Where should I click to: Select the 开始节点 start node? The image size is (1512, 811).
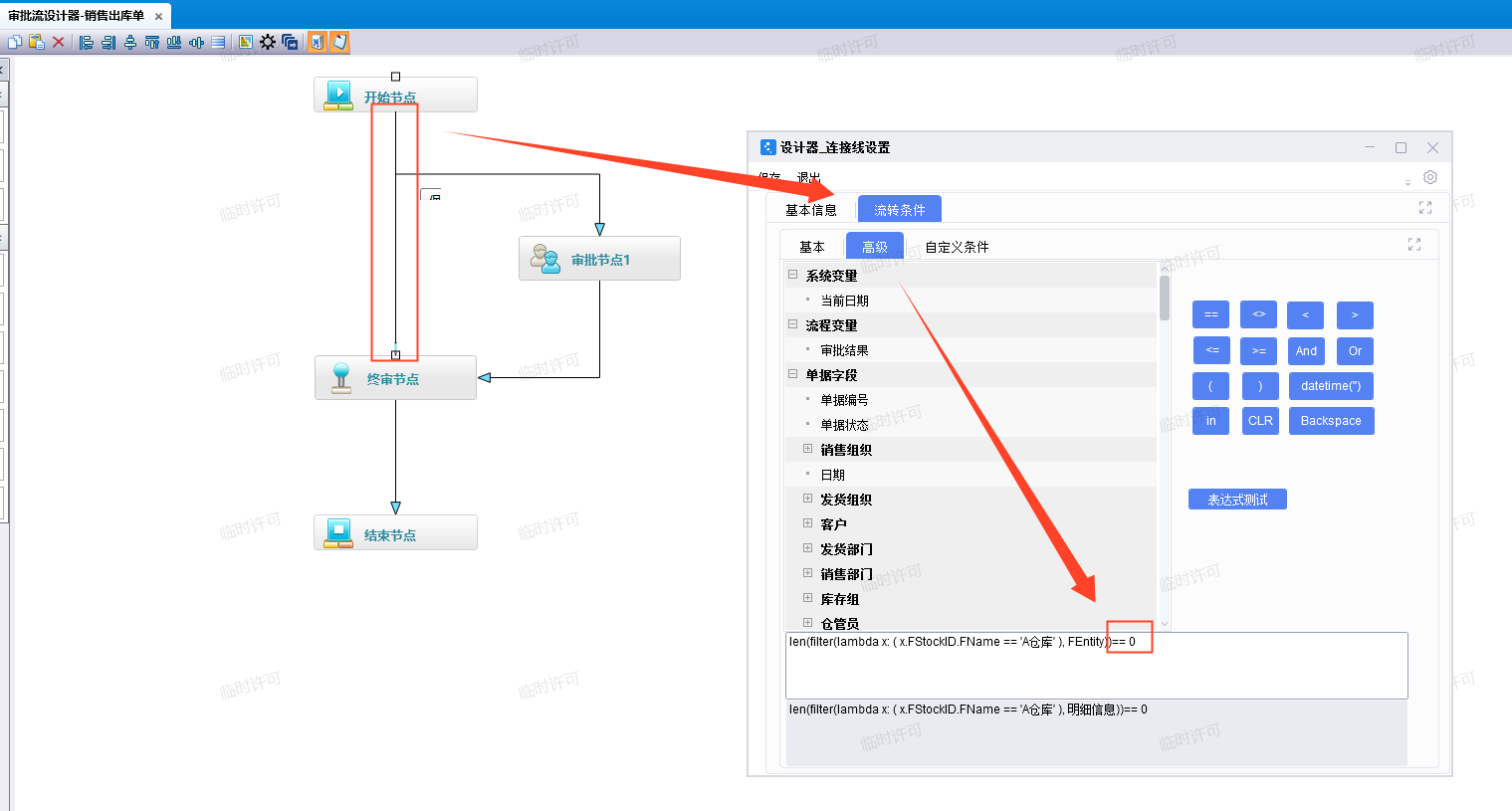395,96
